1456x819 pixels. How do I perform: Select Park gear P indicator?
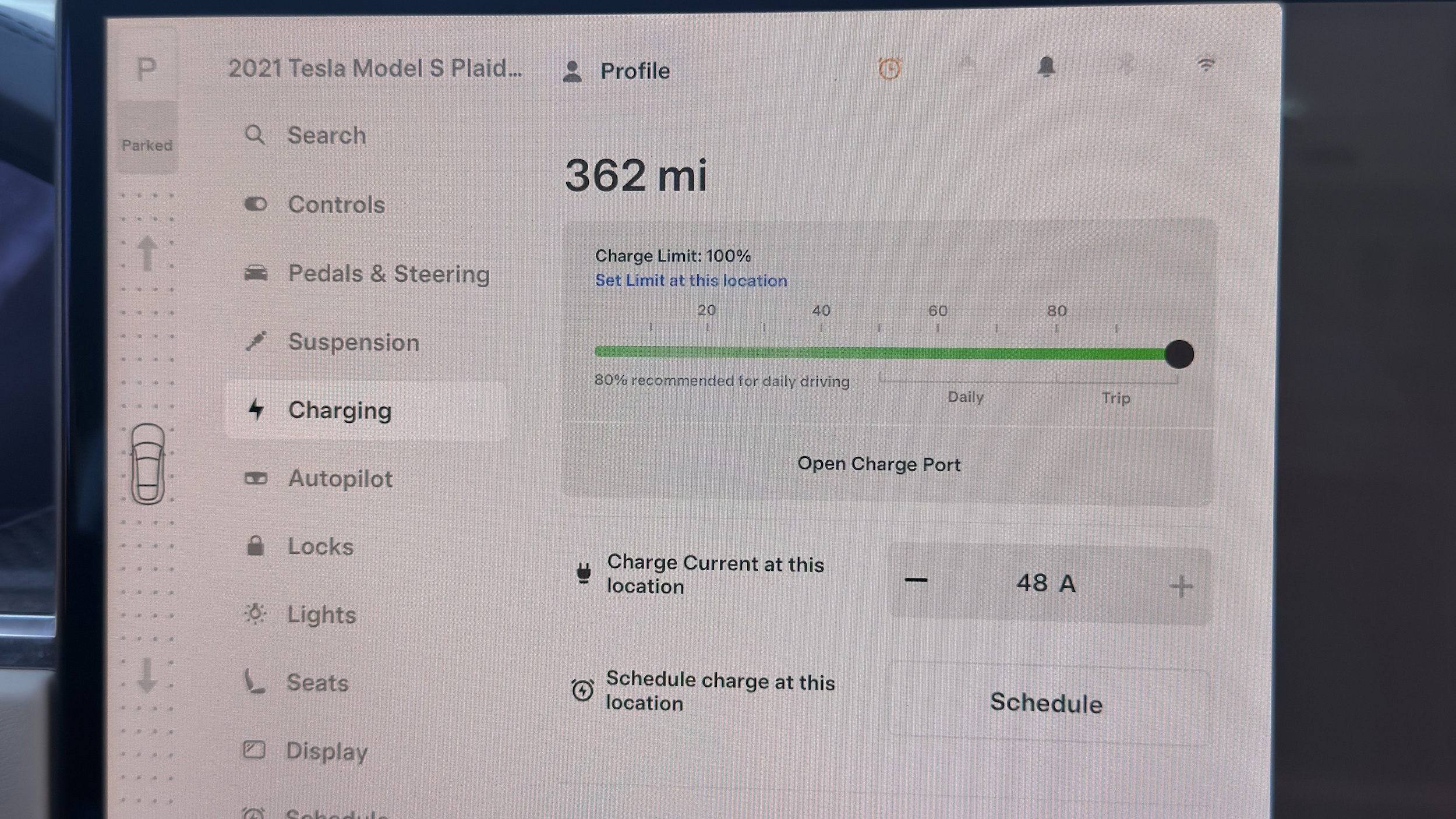coord(146,70)
